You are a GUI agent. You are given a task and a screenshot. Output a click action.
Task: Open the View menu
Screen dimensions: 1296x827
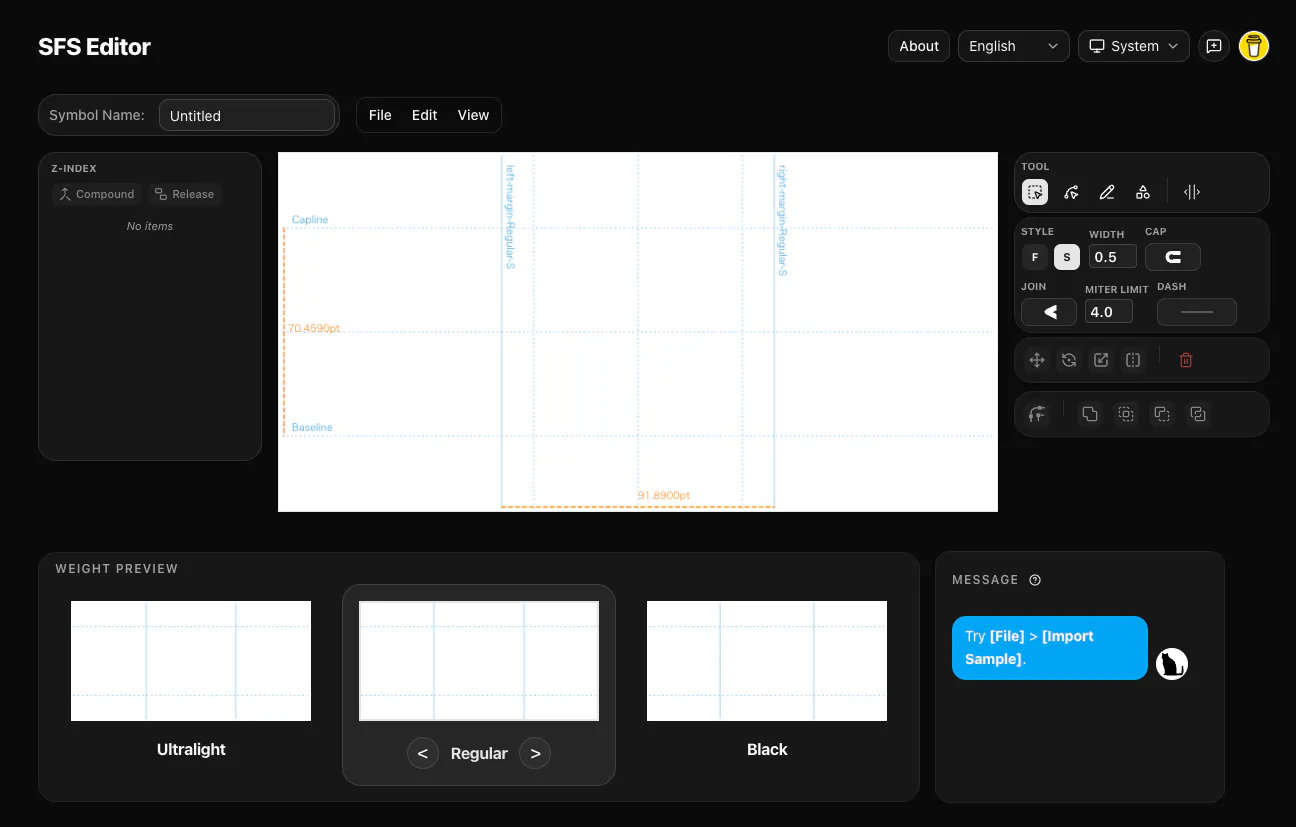coord(473,115)
